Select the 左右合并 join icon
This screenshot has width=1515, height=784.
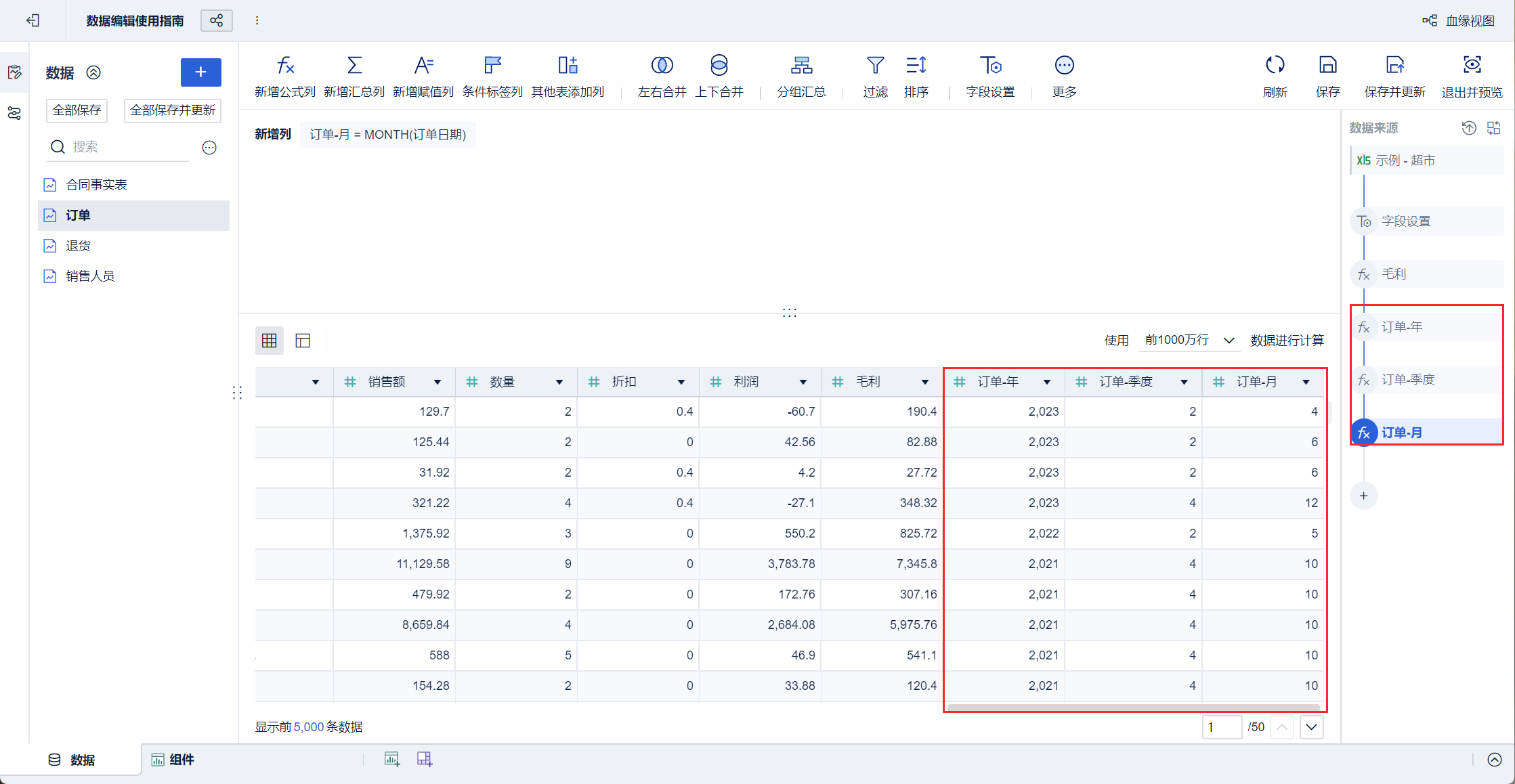pos(662,66)
